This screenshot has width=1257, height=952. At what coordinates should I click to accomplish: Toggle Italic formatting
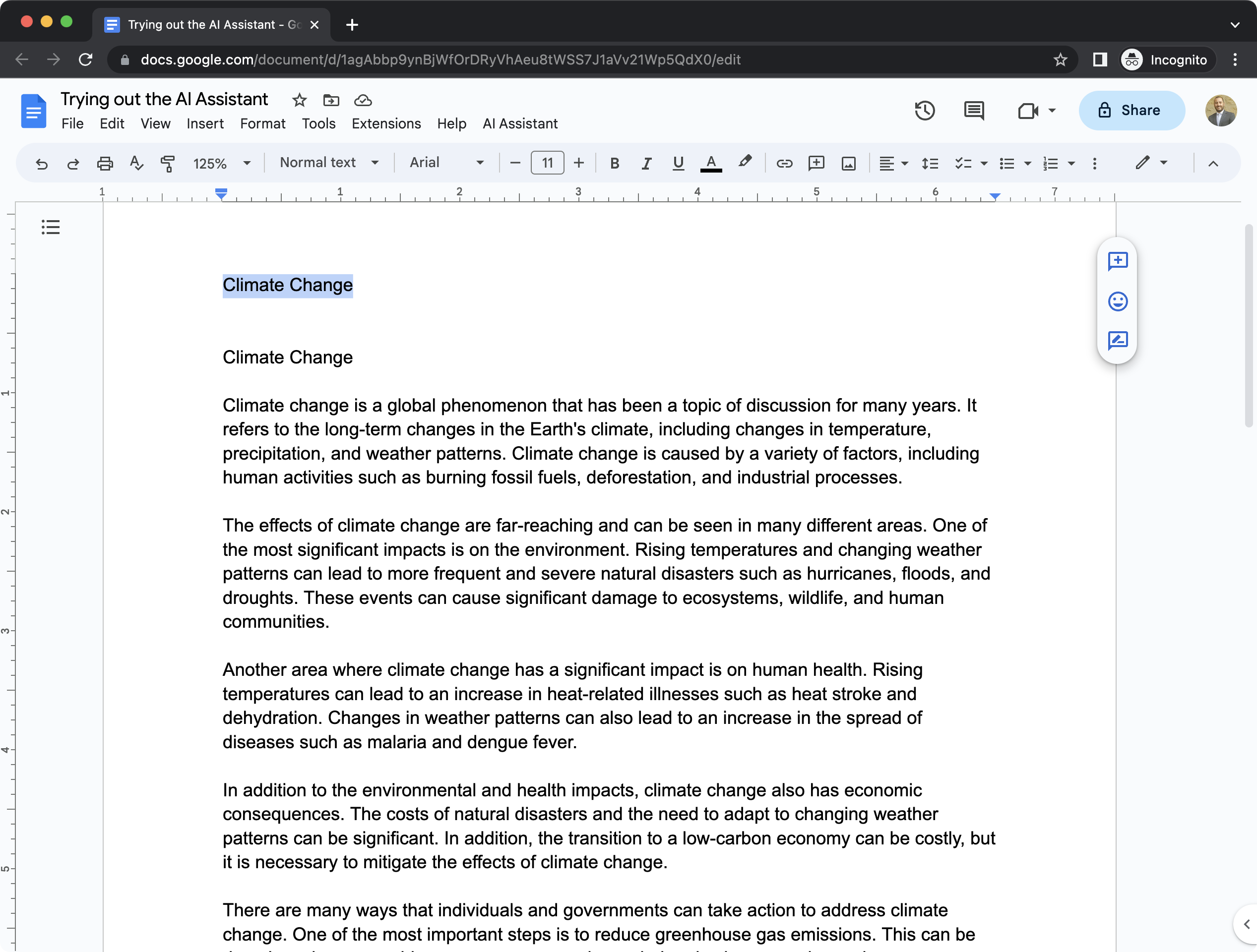click(646, 164)
